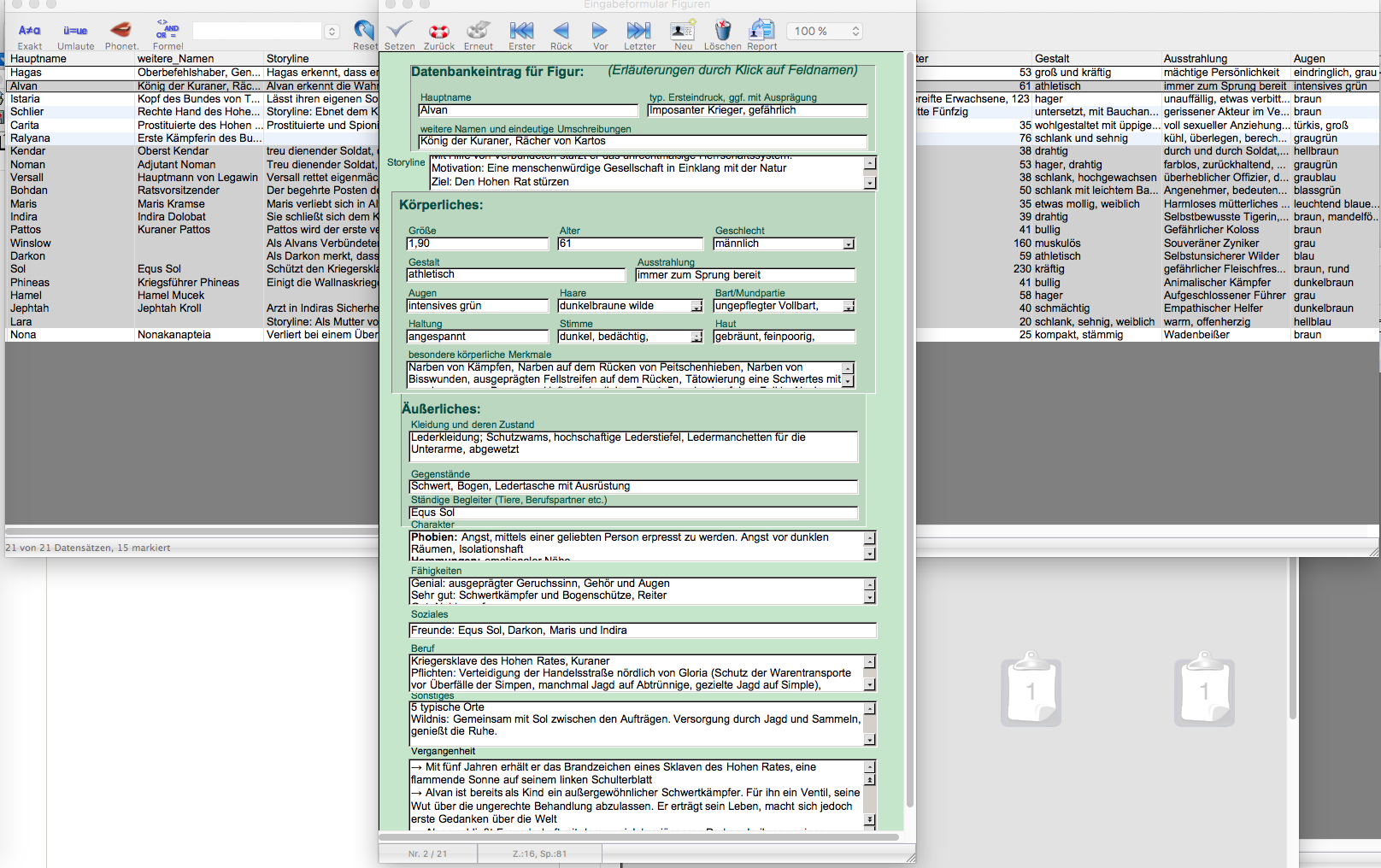Select the Ralyana row in the table
Image resolution: width=1381 pixels, height=868 pixels.
pos(192,138)
